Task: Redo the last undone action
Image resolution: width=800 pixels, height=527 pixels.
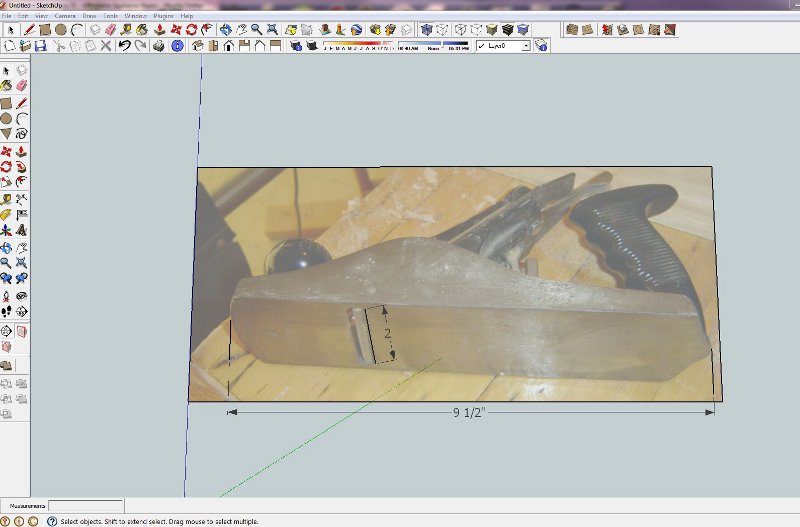Action: (141, 46)
